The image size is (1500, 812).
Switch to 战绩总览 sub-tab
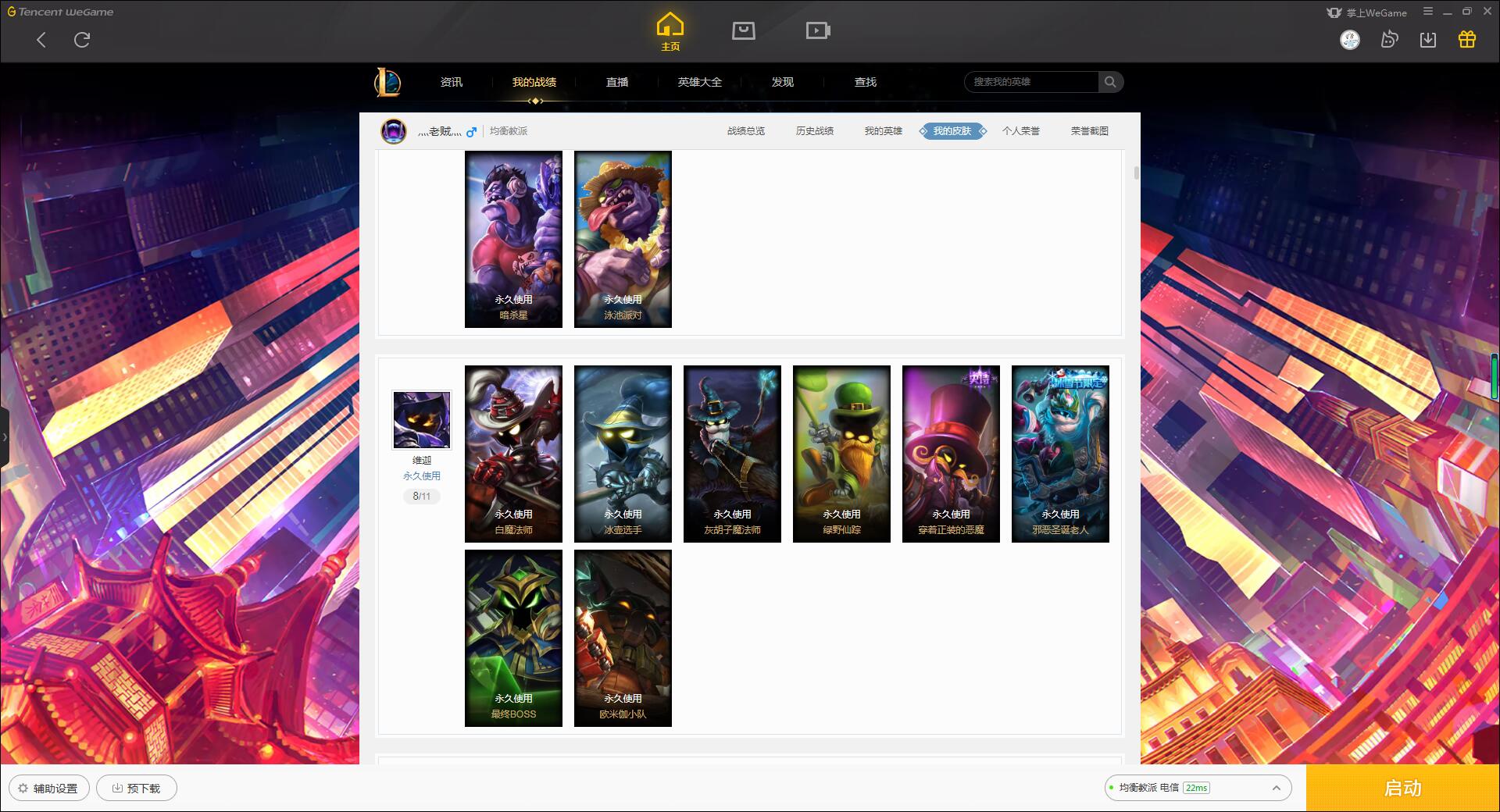[x=746, y=131]
